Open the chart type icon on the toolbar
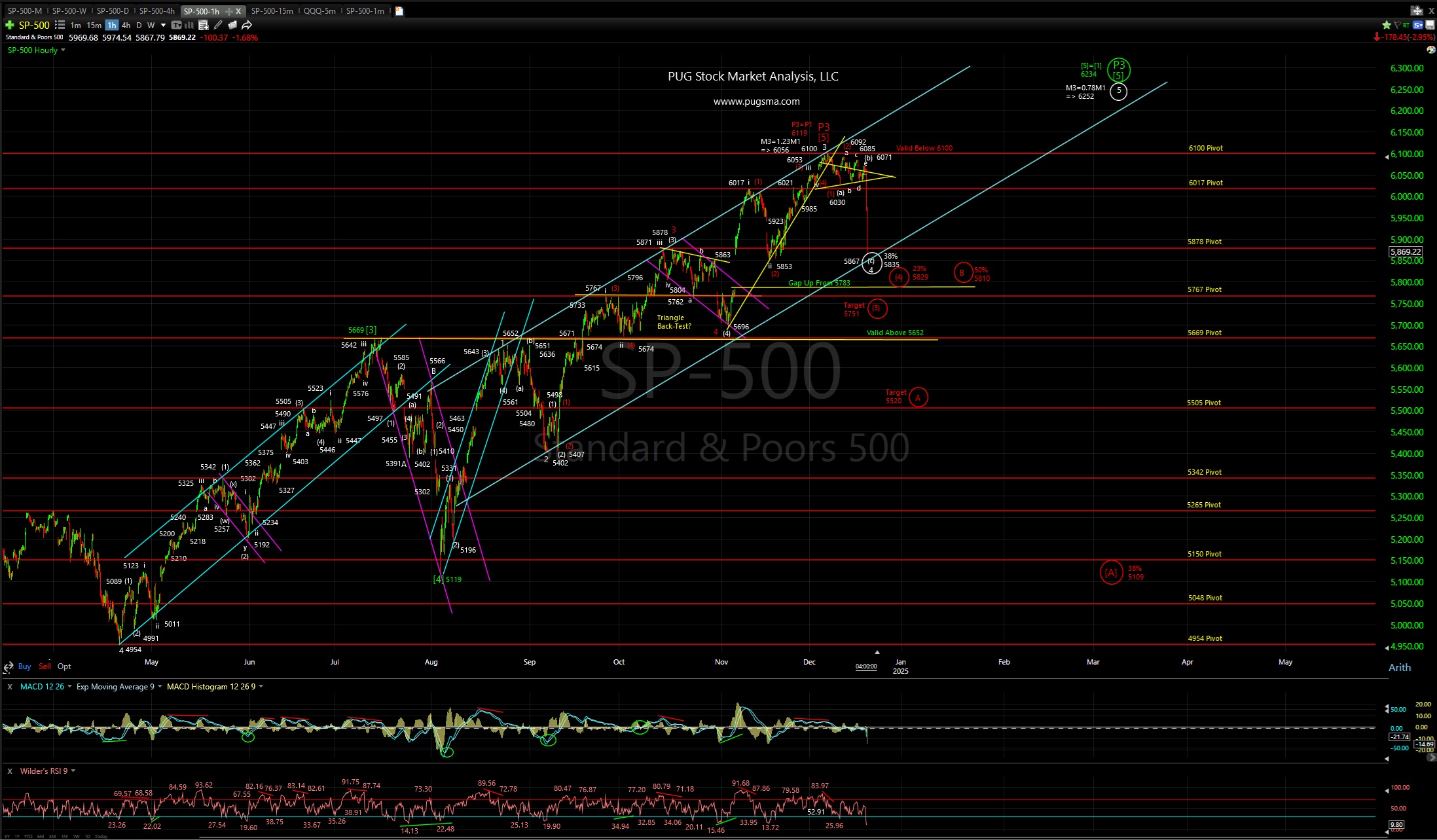This screenshot has height=840, width=1437. (x=176, y=25)
